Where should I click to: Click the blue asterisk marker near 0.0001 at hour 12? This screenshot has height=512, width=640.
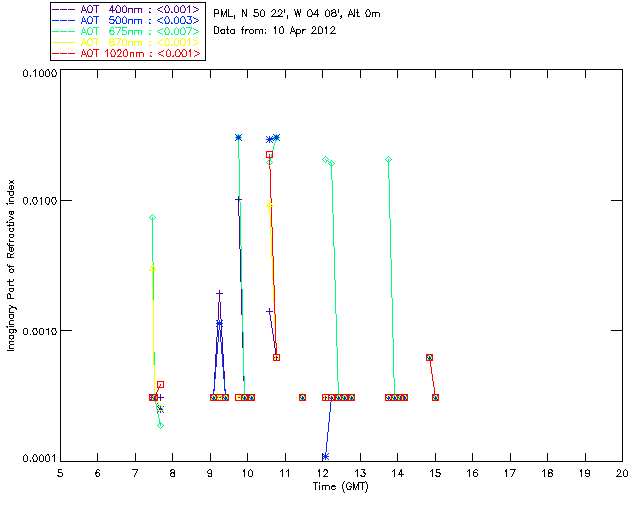[x=325, y=456]
